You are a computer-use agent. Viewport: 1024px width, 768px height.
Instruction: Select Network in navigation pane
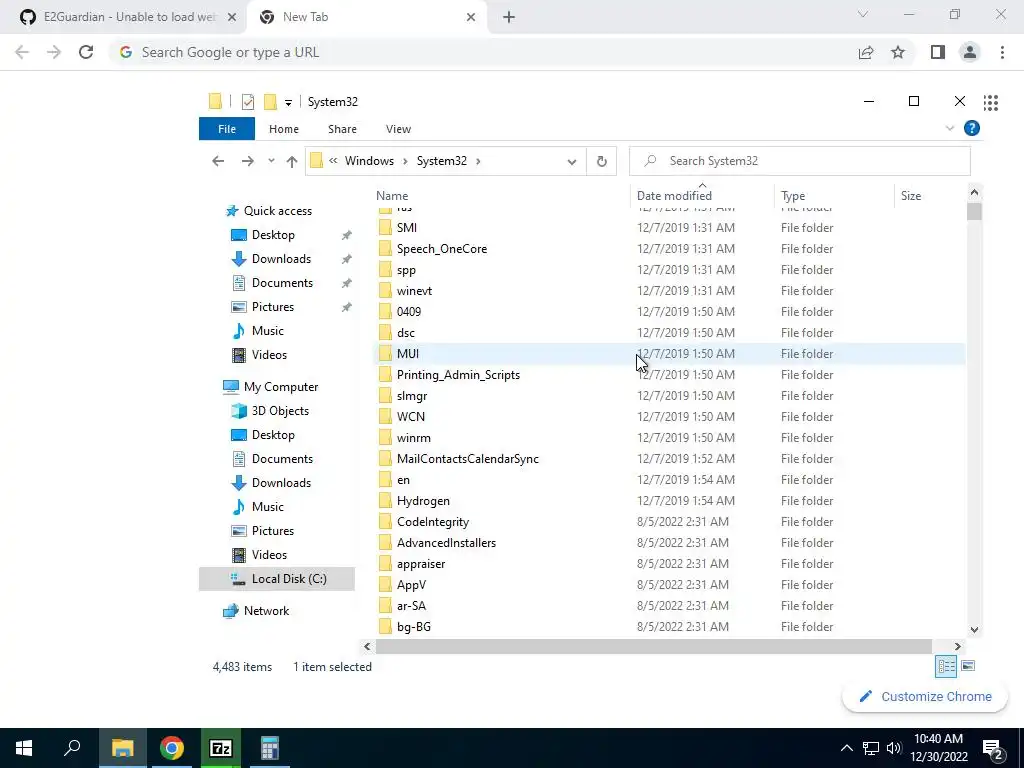(x=266, y=611)
